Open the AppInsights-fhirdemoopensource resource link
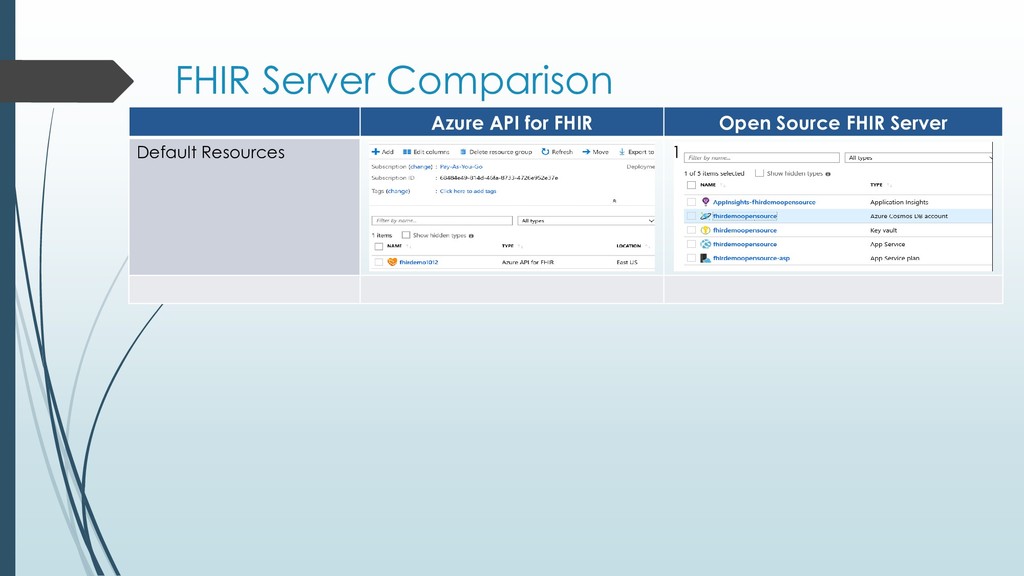This screenshot has height=576, width=1024. 764,202
